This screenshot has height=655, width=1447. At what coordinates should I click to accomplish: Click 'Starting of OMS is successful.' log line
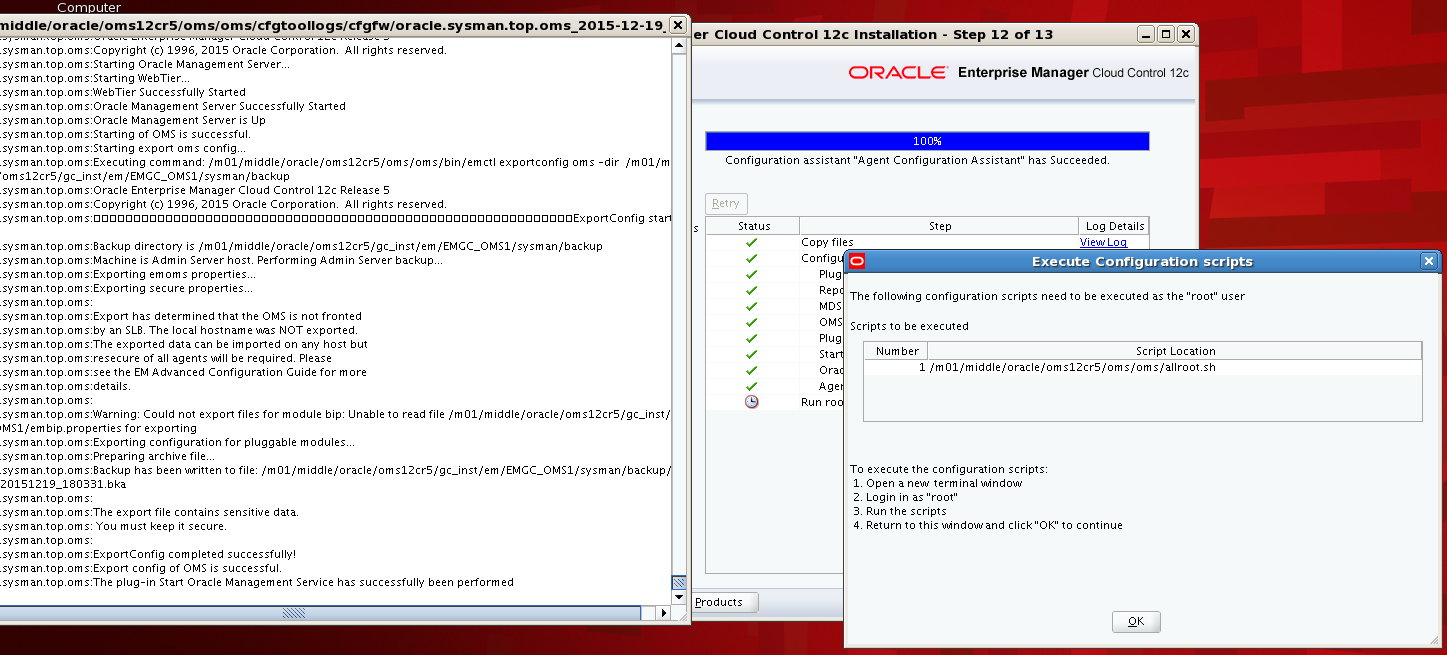tap(172, 134)
